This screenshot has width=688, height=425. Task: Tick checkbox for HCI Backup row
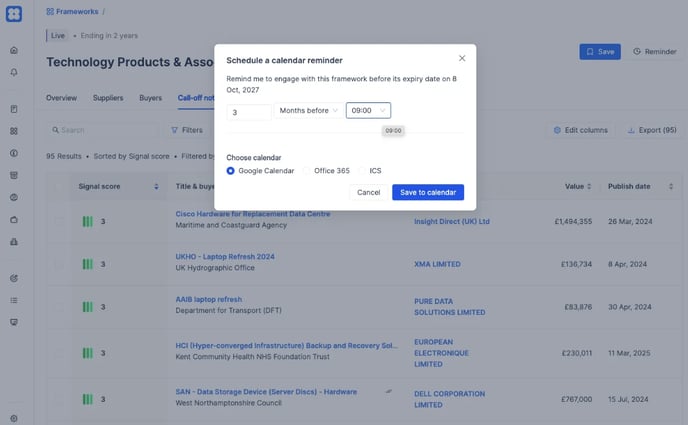(x=59, y=353)
